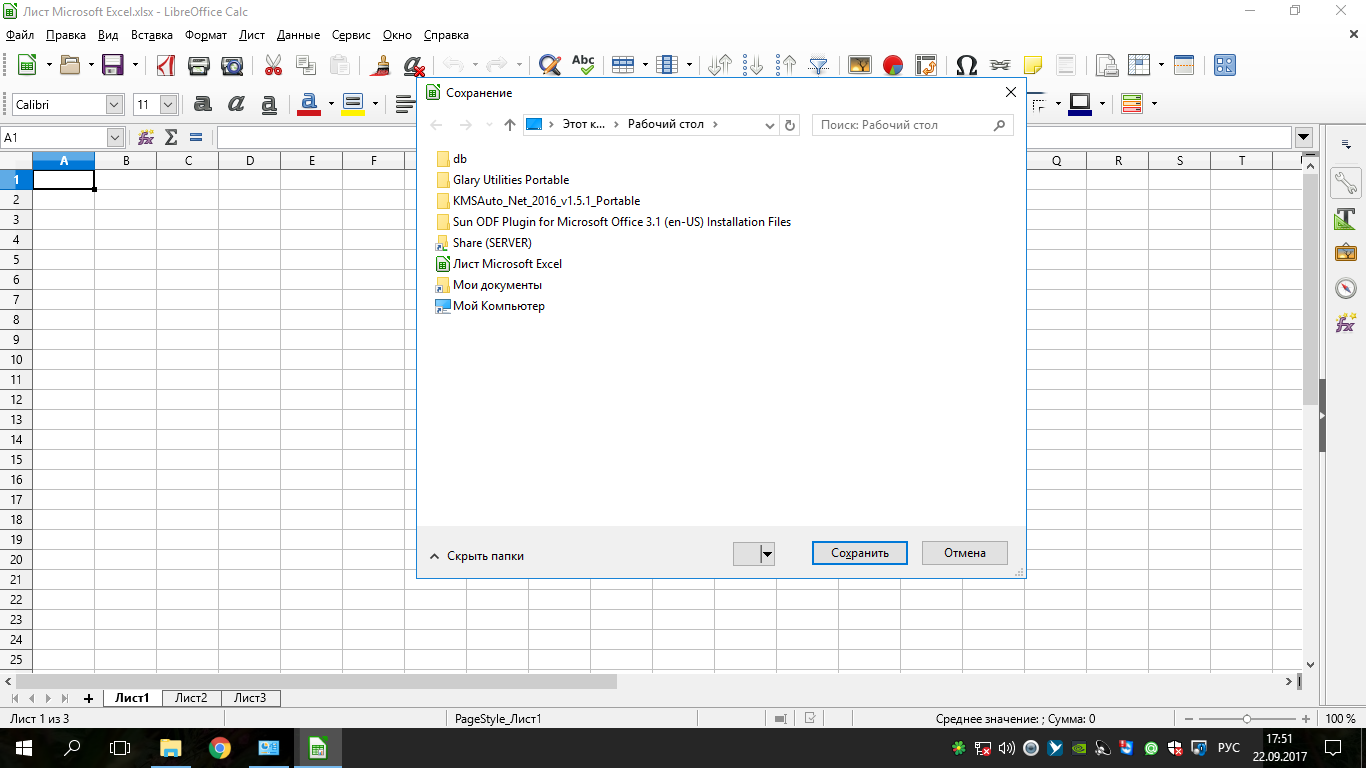
Task: Toggle the Italic formatting button
Action: [236, 104]
